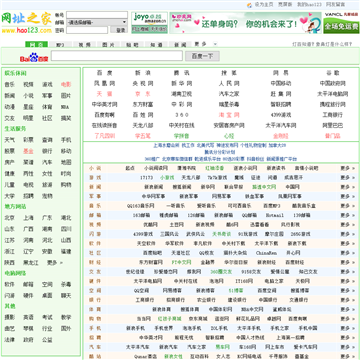Expand 更多 » in the 汽车 row
Image resolution: width=360 pixels, height=360 pixels.
[x=348, y=347]
